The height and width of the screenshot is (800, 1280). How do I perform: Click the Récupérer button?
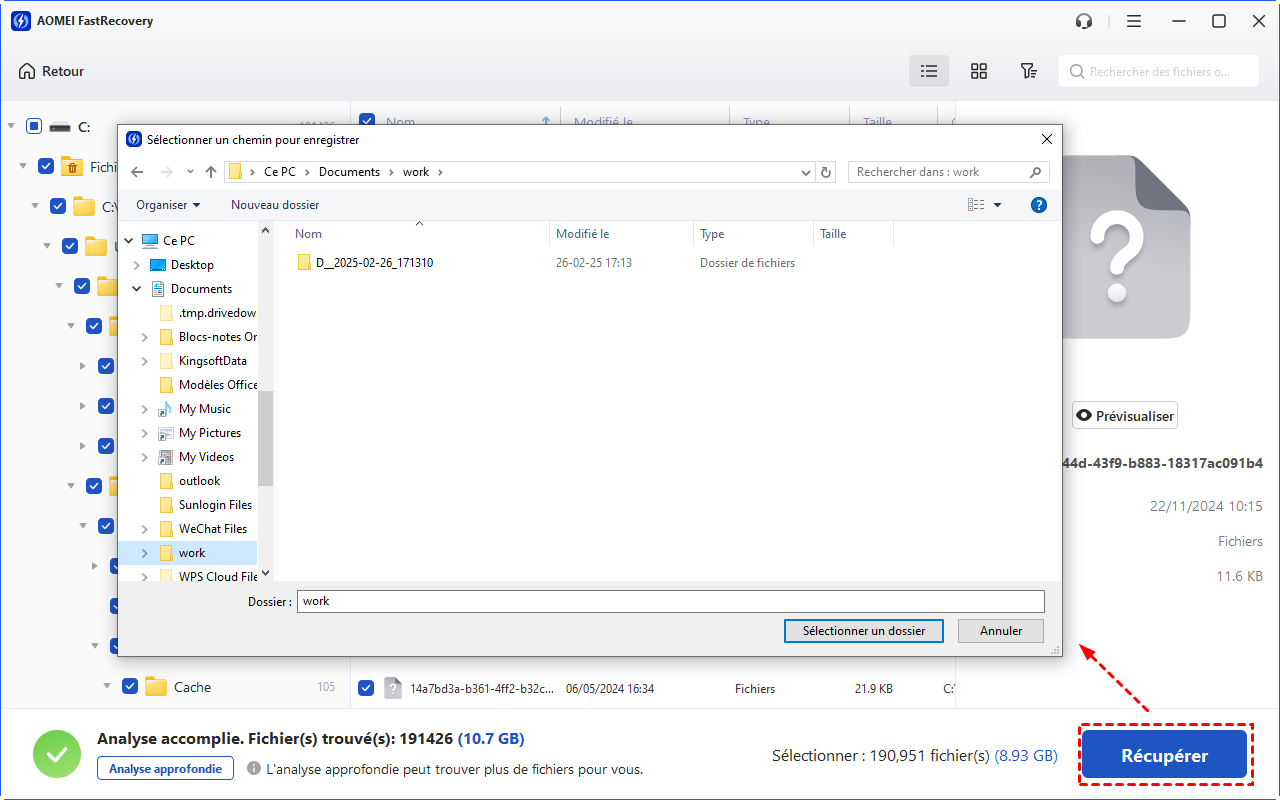tap(1164, 756)
